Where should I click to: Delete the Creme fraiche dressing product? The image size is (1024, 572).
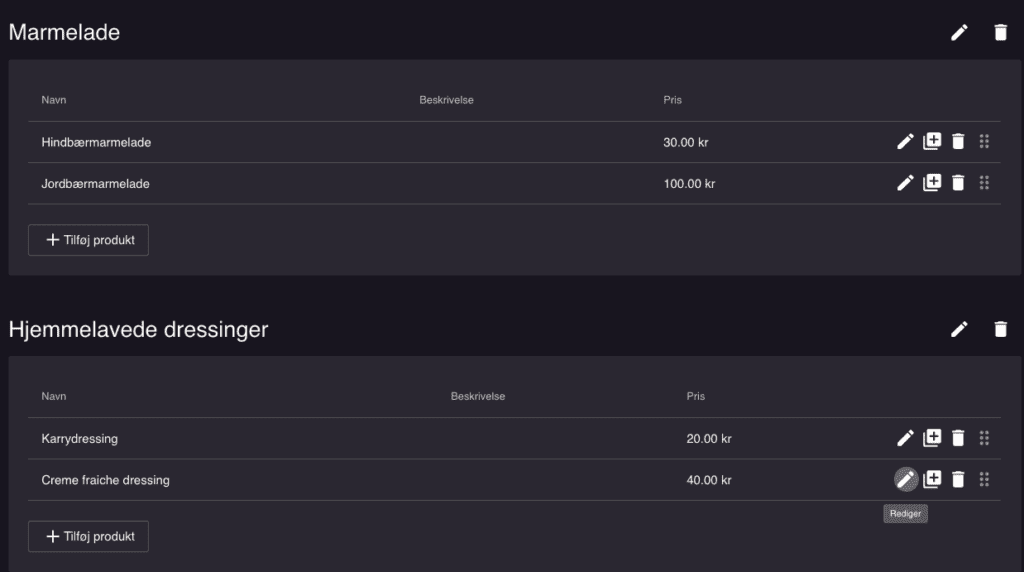[x=958, y=480]
